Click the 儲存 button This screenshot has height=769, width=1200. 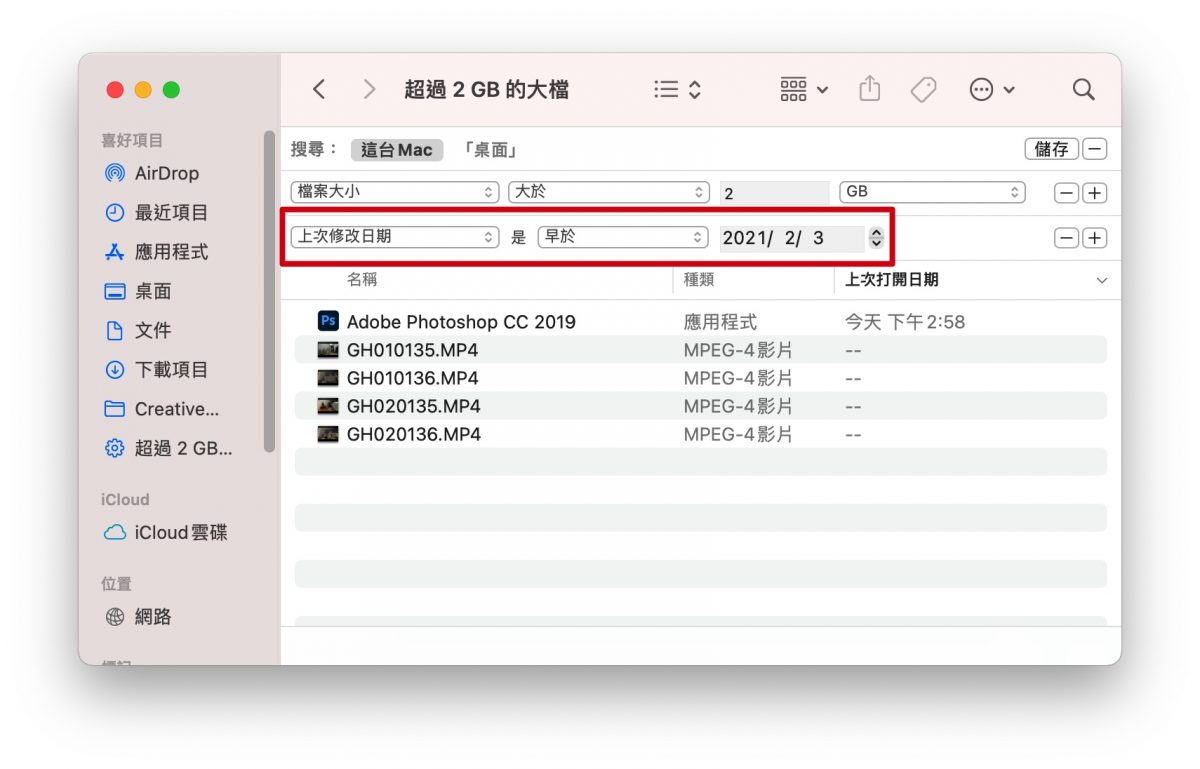coord(1052,149)
